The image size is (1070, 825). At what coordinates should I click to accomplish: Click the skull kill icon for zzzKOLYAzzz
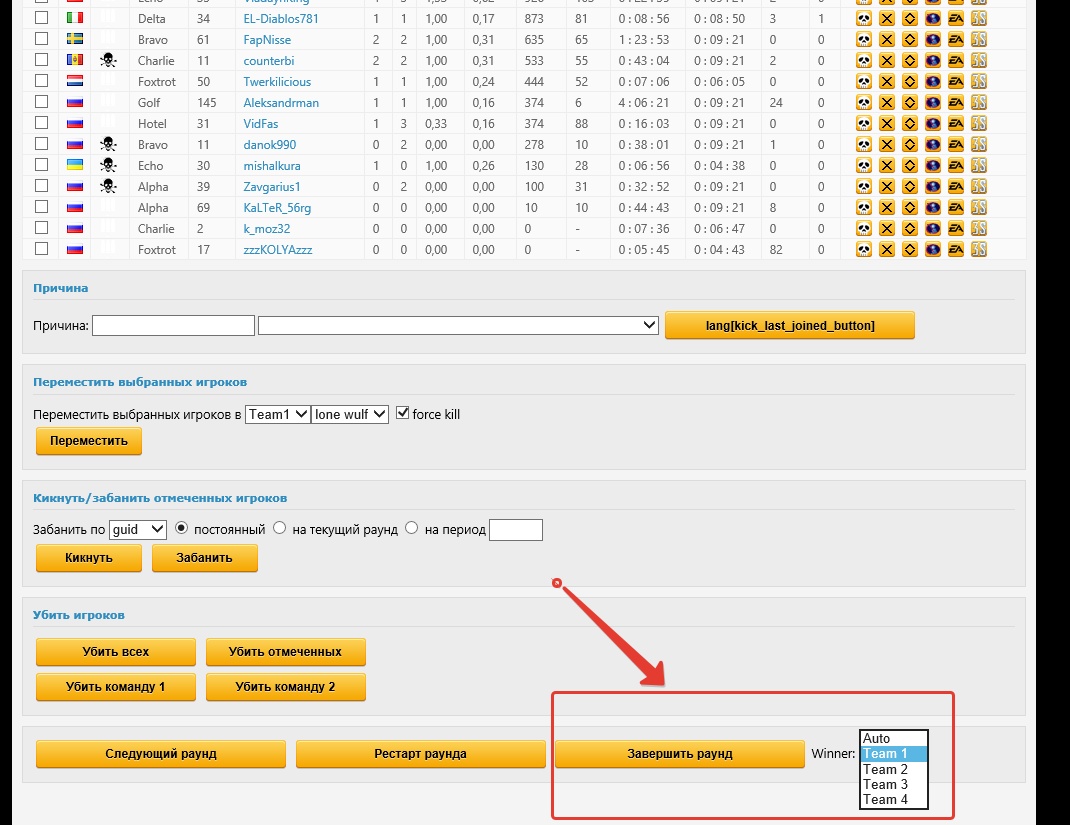click(x=863, y=250)
